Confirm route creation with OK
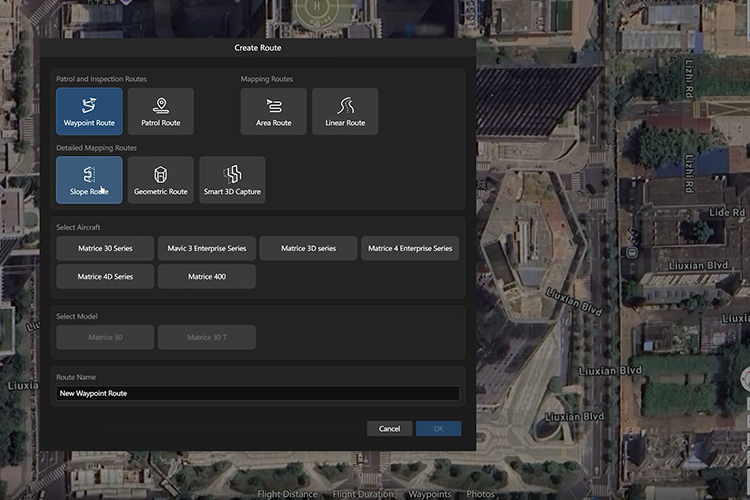The height and width of the screenshot is (500, 750). coord(439,429)
